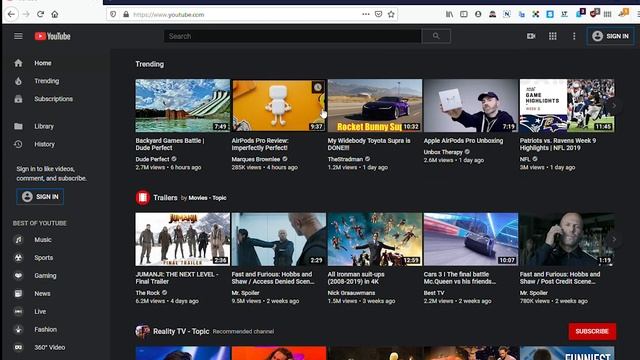The width and height of the screenshot is (640, 360).
Task: Click the Trailers red channel avatar
Action: pyautogui.click(x=143, y=198)
